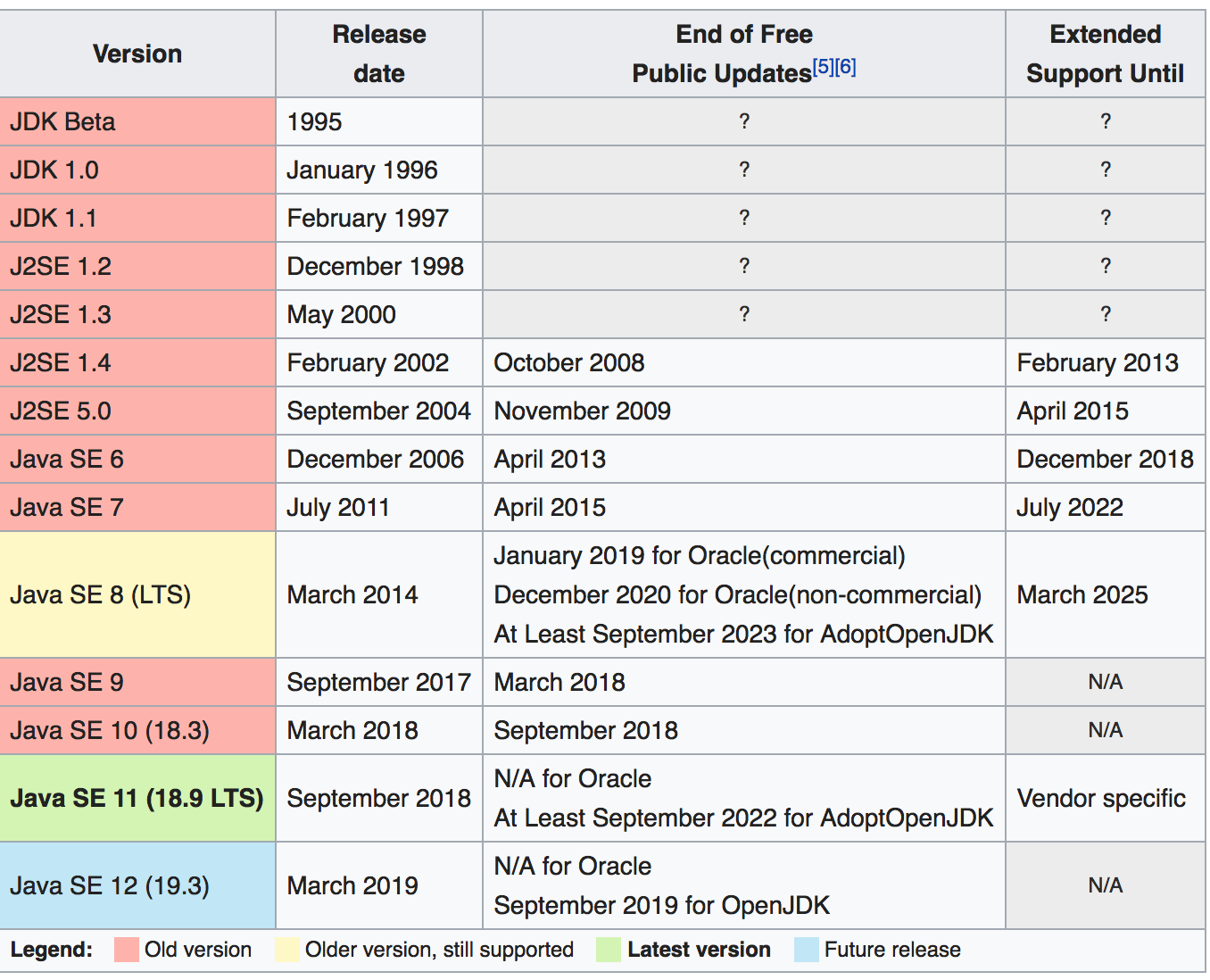Click January 2019 for Oracle(commercial) line
This screenshot has width=1210, height=980.
(x=700, y=555)
